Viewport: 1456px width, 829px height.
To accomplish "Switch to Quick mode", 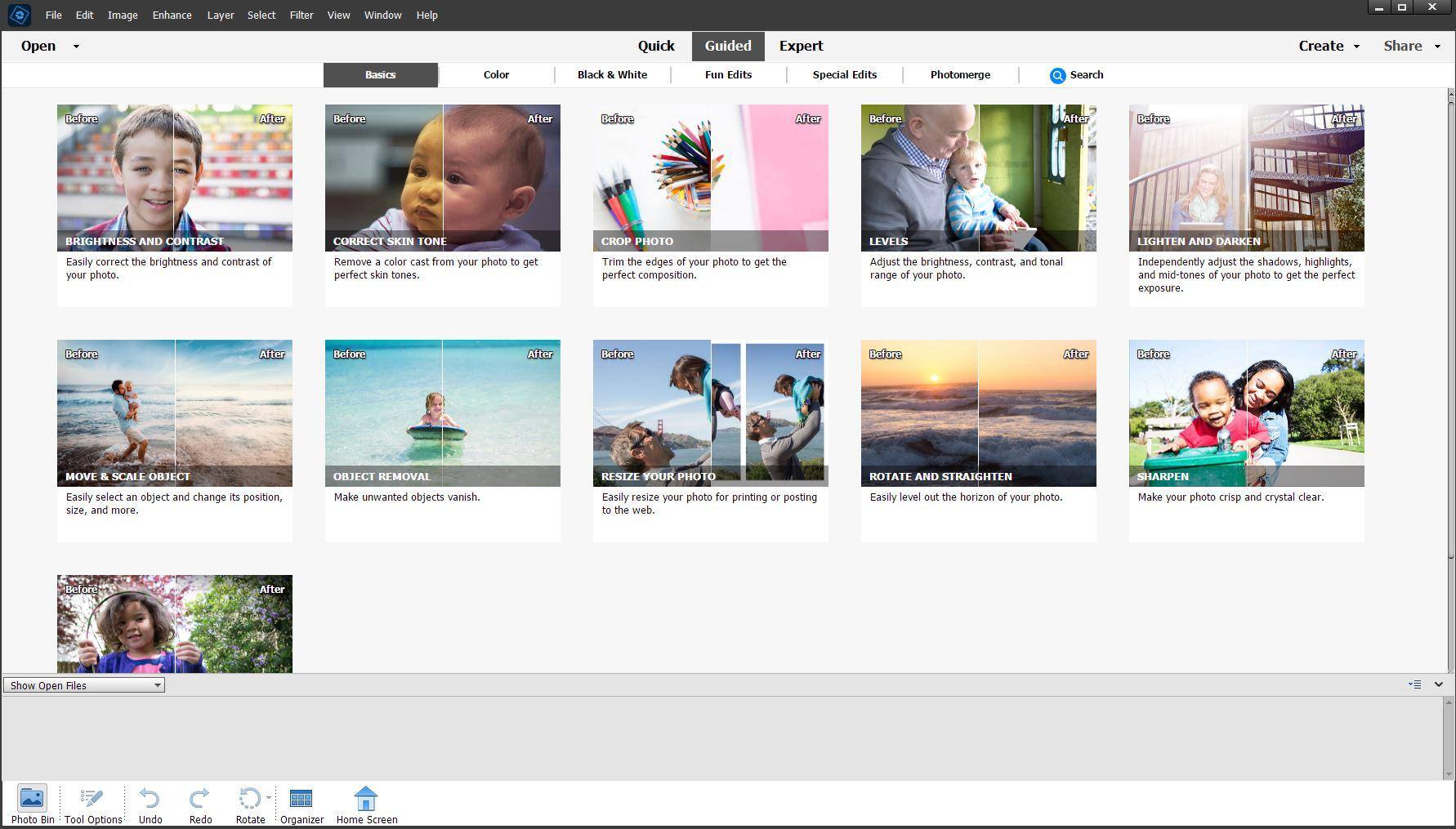I will (x=656, y=47).
